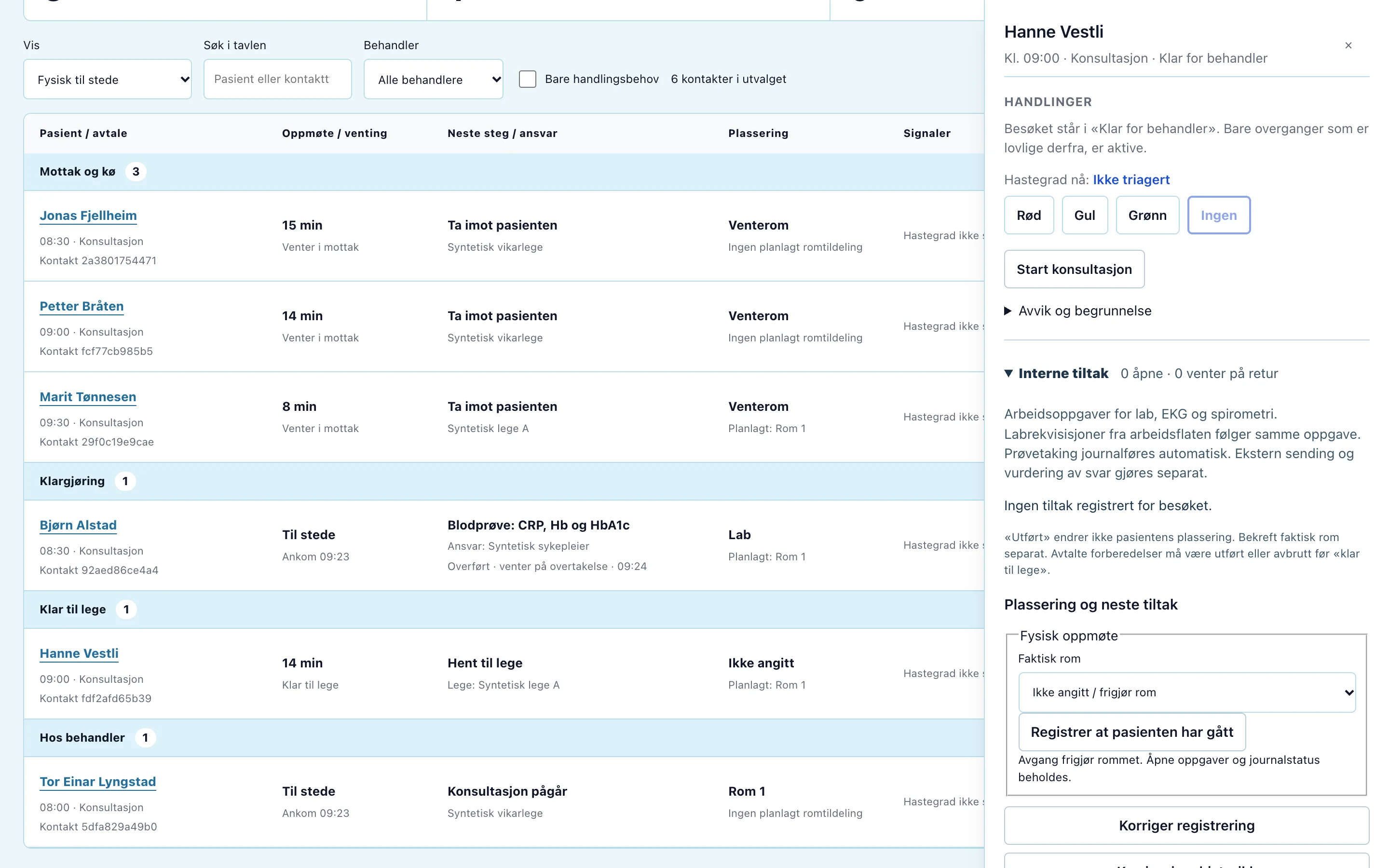Click the 15 min waiting time for Jonas Fjellheim

[x=302, y=225]
